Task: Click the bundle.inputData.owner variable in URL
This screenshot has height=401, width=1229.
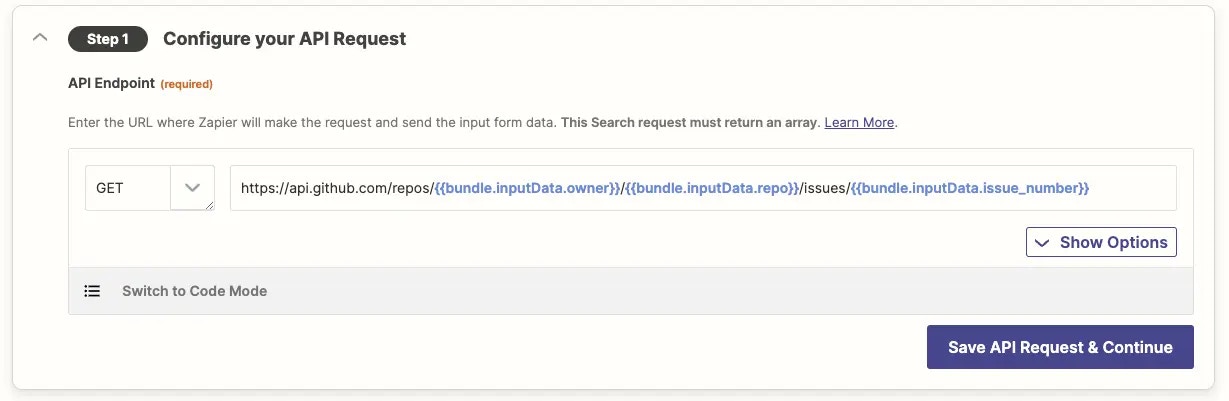Action: [528, 187]
